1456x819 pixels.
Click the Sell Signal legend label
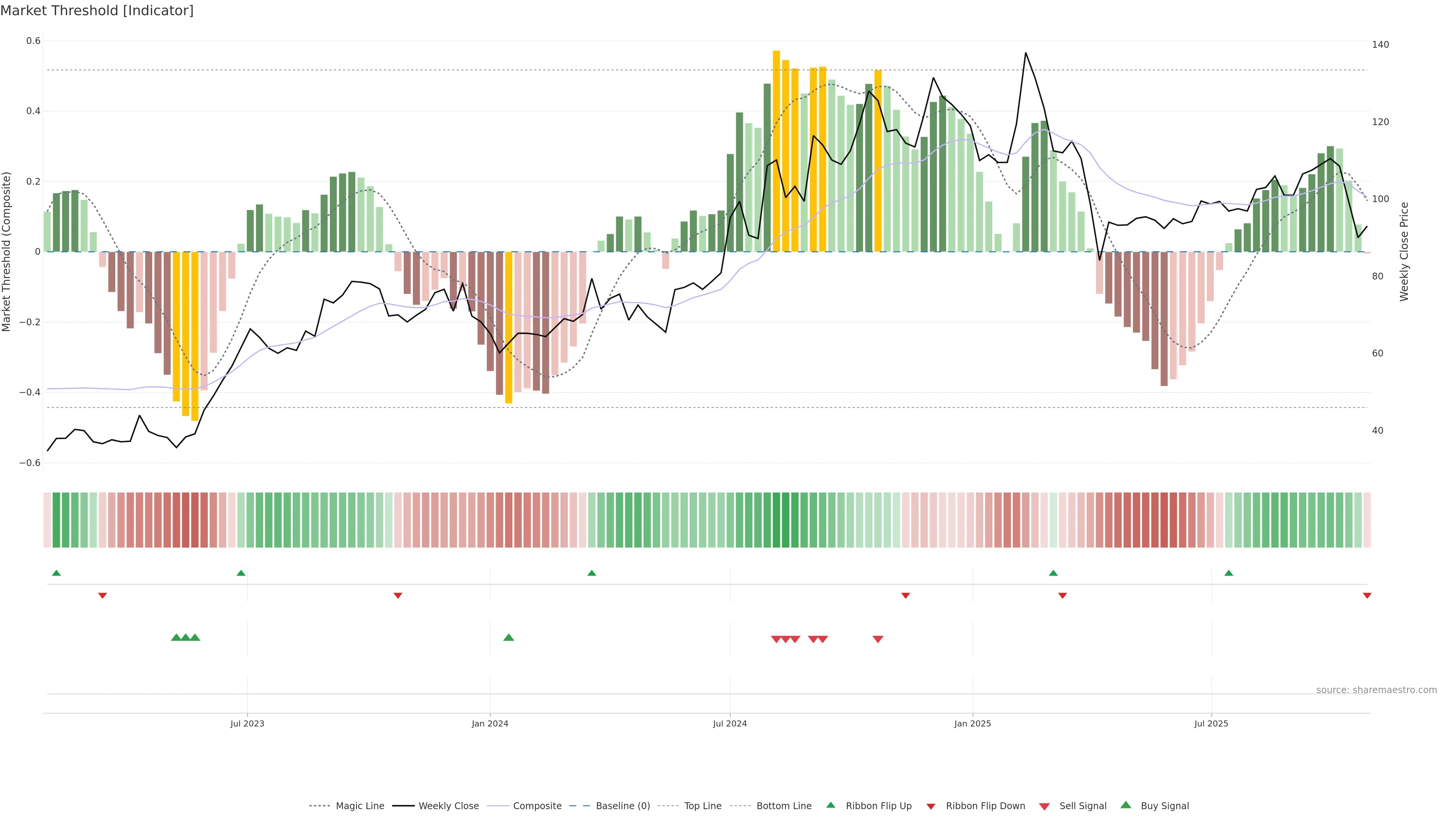point(1083,806)
